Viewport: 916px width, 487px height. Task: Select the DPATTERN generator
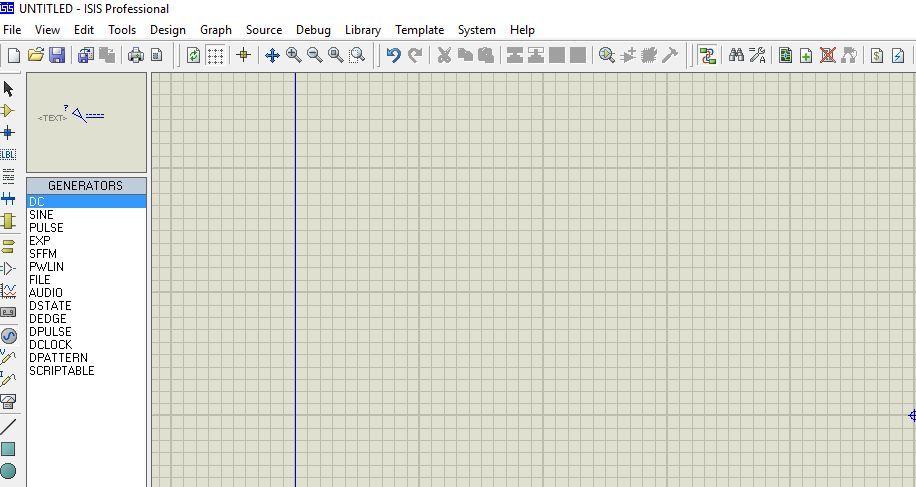coord(86,357)
